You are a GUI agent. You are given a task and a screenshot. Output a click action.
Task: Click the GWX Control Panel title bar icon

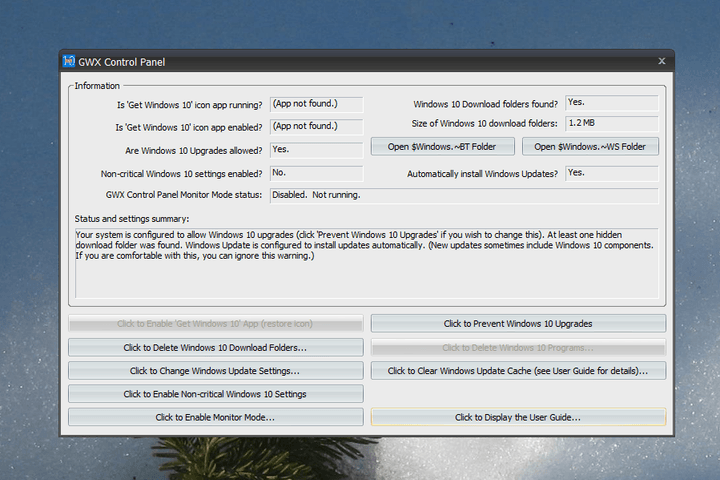pos(69,61)
